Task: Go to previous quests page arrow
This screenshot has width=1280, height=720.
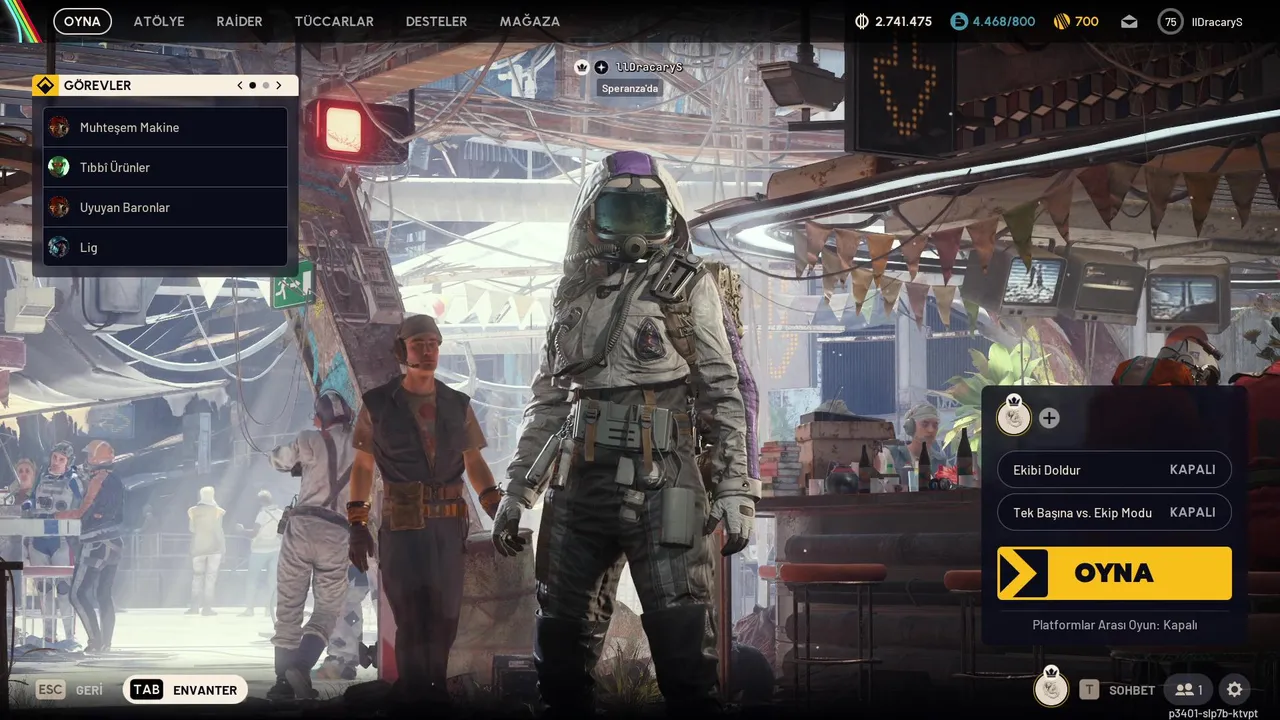Action: [x=240, y=85]
